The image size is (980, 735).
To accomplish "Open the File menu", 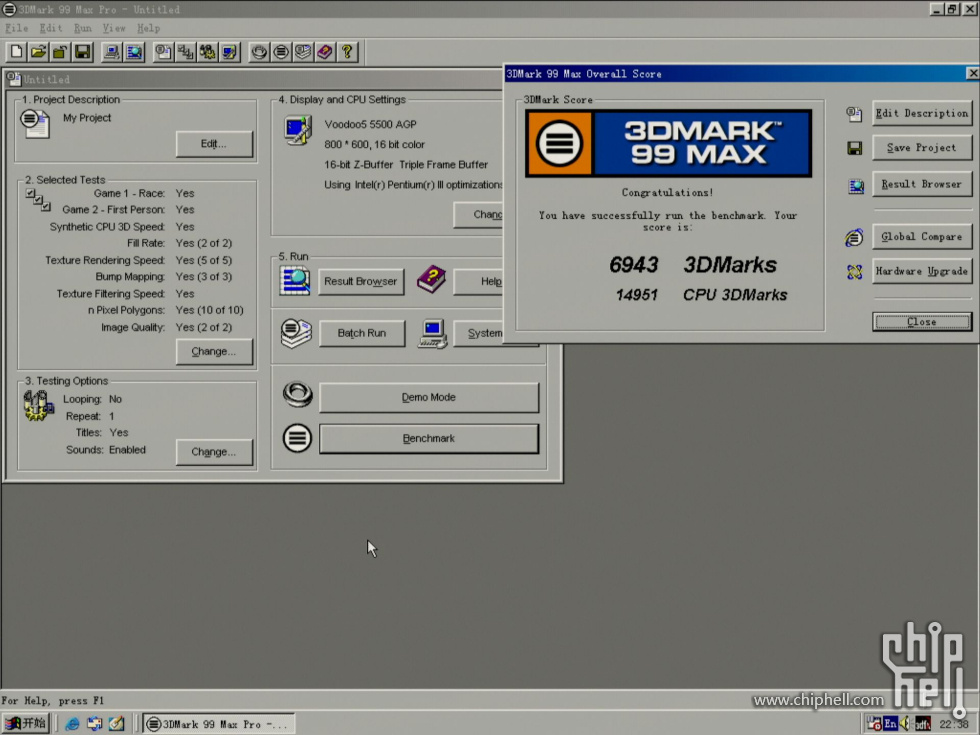I will pos(17,28).
